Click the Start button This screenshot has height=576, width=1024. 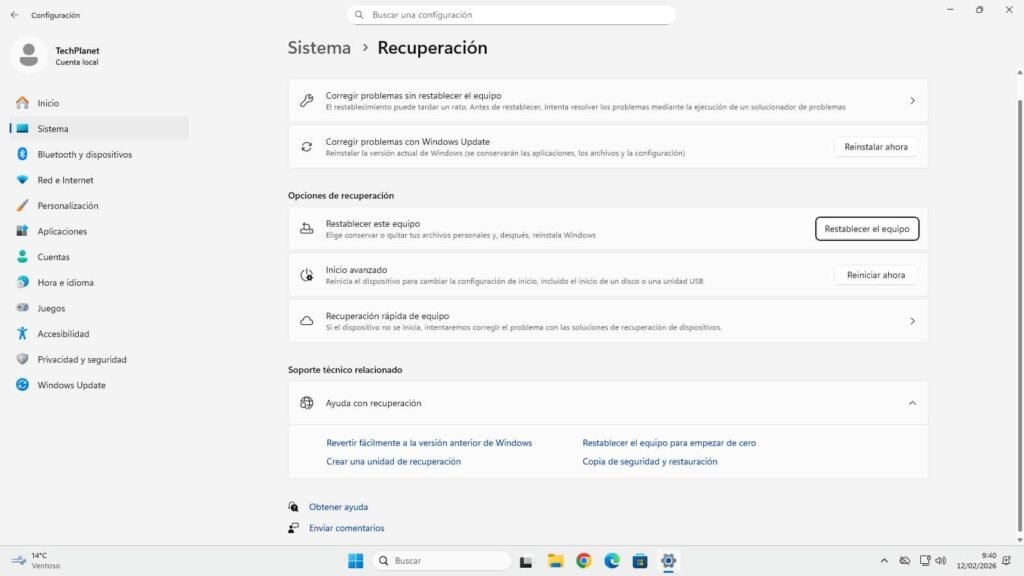point(355,561)
